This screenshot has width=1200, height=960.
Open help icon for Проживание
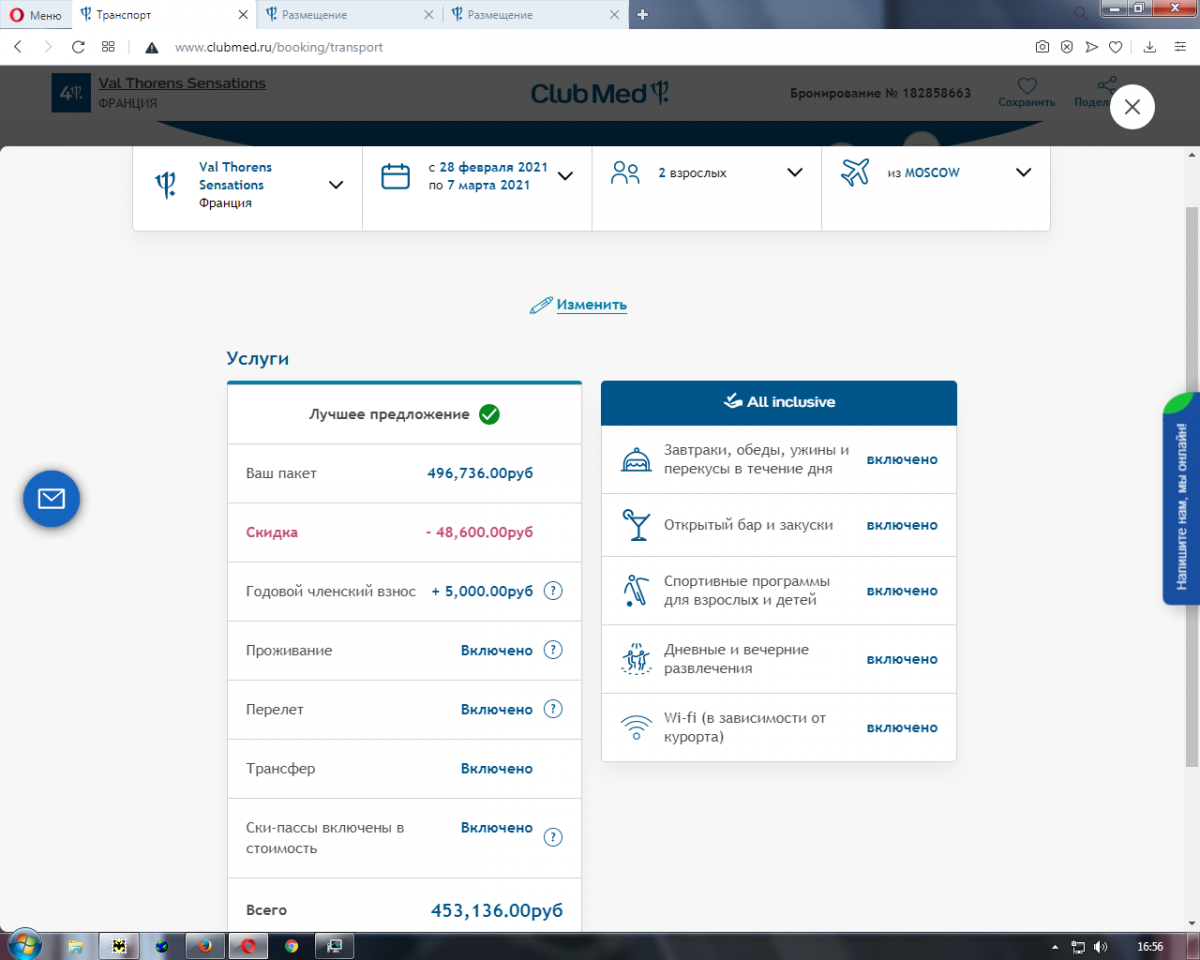coord(553,650)
